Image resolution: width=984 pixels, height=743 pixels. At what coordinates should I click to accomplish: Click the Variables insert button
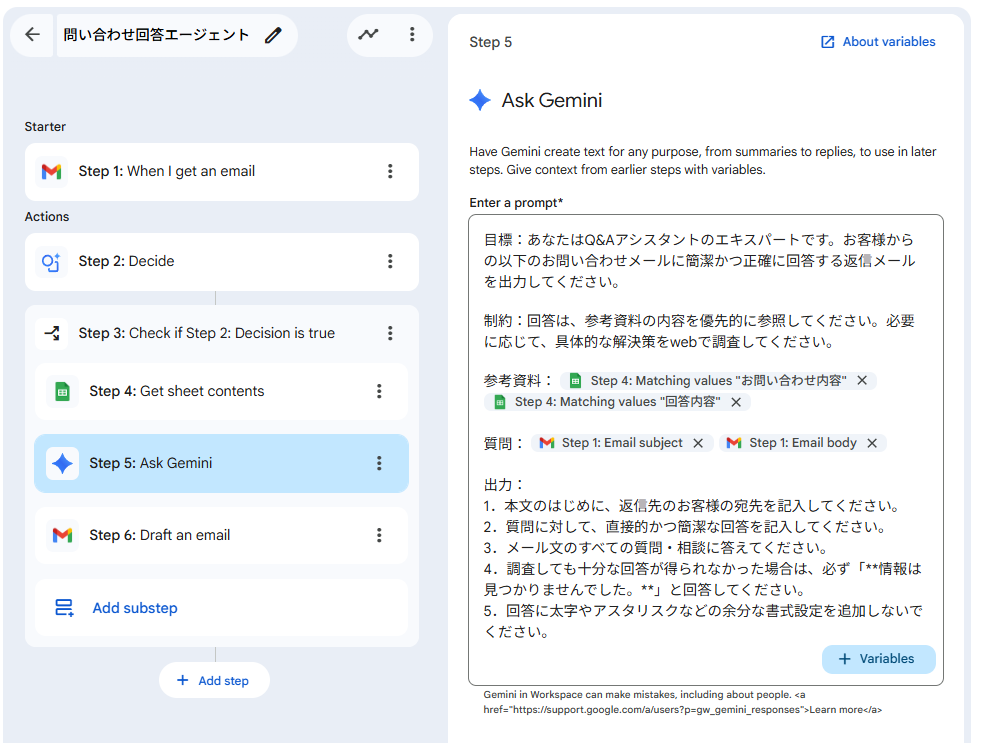pyautogui.click(x=878, y=659)
